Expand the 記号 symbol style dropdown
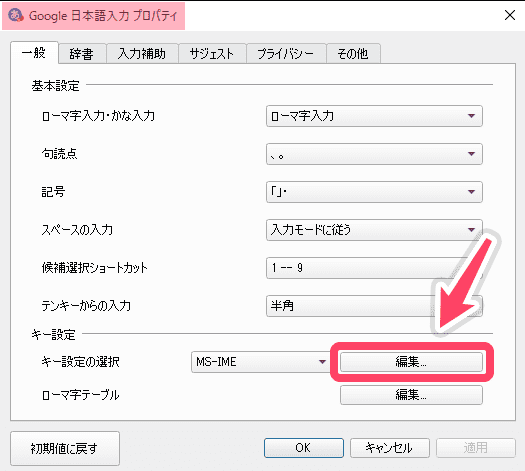This screenshot has height=471, width=525. tap(374, 192)
